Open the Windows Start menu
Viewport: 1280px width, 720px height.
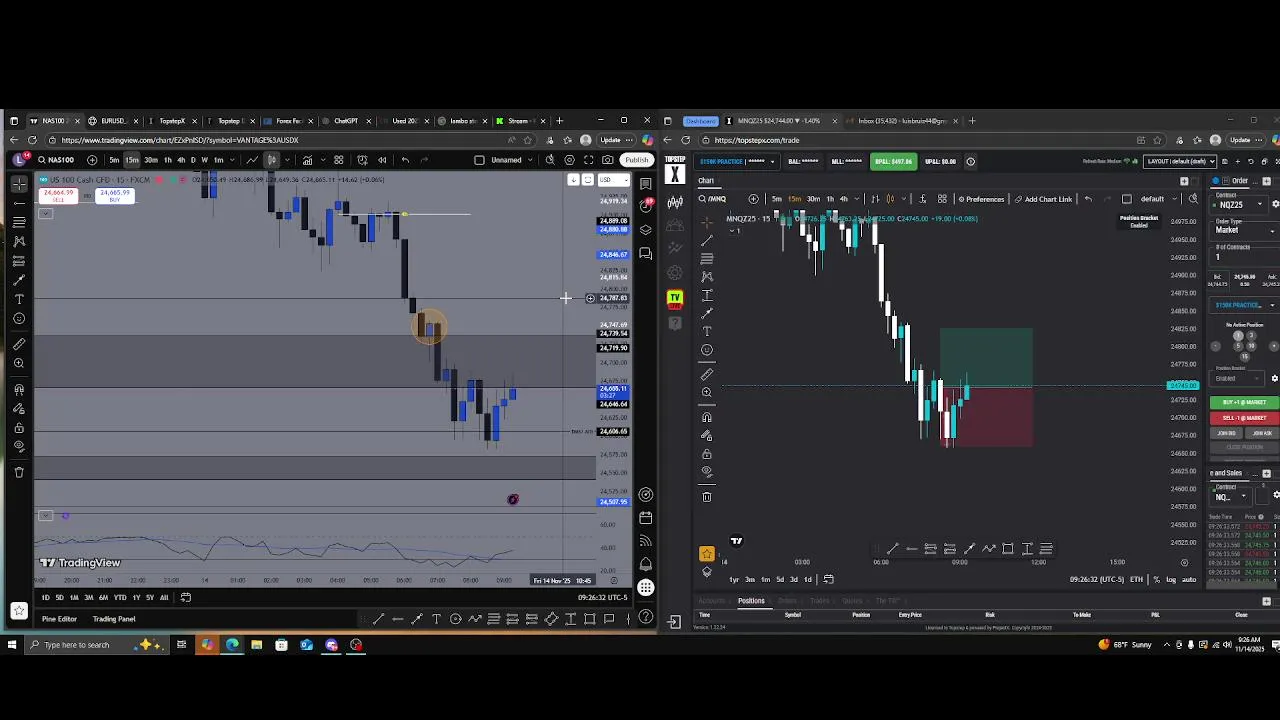[11, 645]
